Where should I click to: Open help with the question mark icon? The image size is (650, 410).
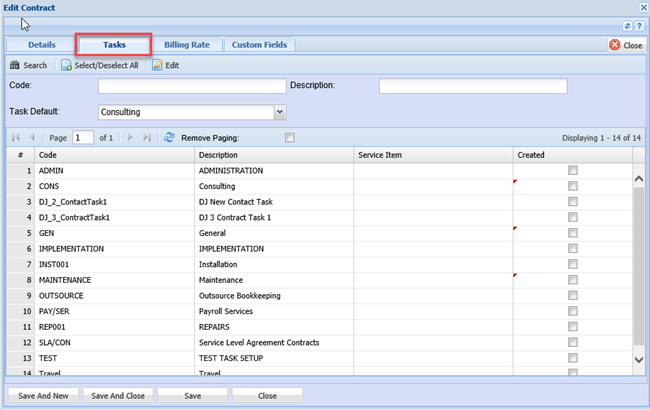click(x=639, y=25)
